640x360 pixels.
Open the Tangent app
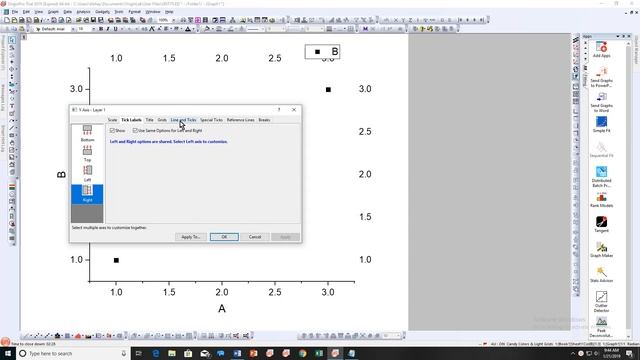[601, 224]
